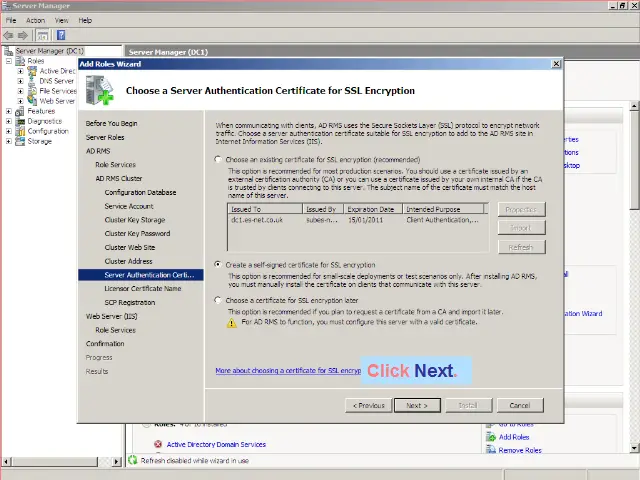Click the Add Roles link in background
640x480 pixels.
pyautogui.click(x=514, y=437)
